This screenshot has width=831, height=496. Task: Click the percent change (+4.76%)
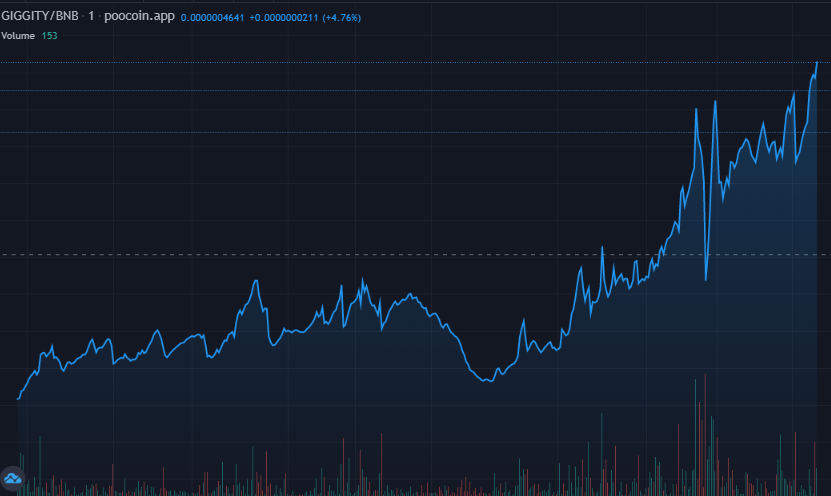click(x=342, y=17)
